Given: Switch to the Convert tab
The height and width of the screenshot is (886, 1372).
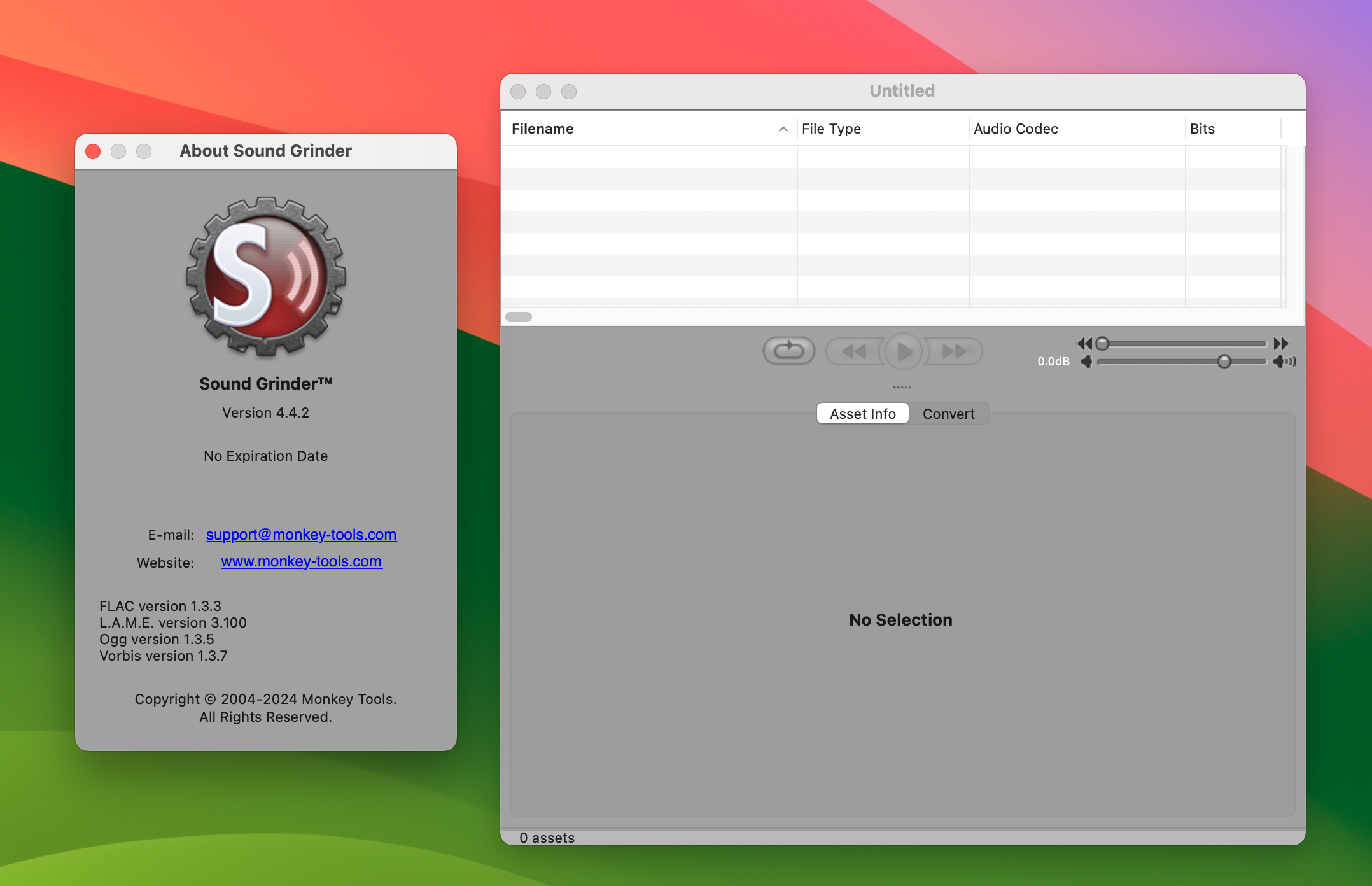Looking at the screenshot, I should pos(949,414).
